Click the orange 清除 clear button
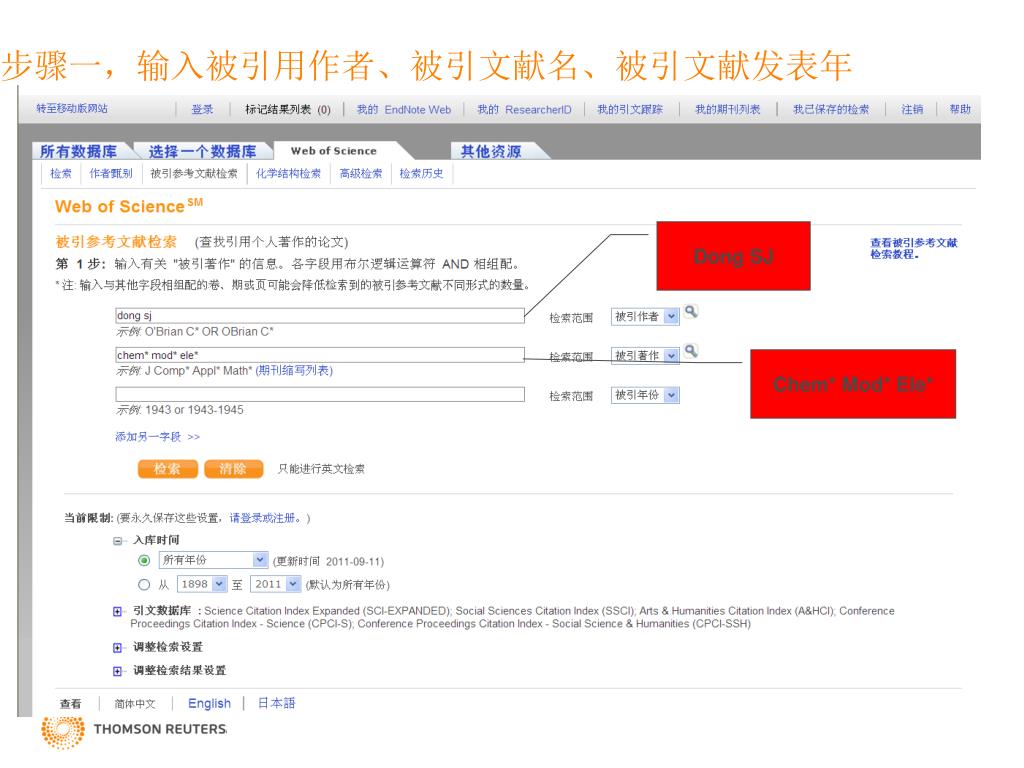Viewport: 1024px width, 768px height. [233, 469]
